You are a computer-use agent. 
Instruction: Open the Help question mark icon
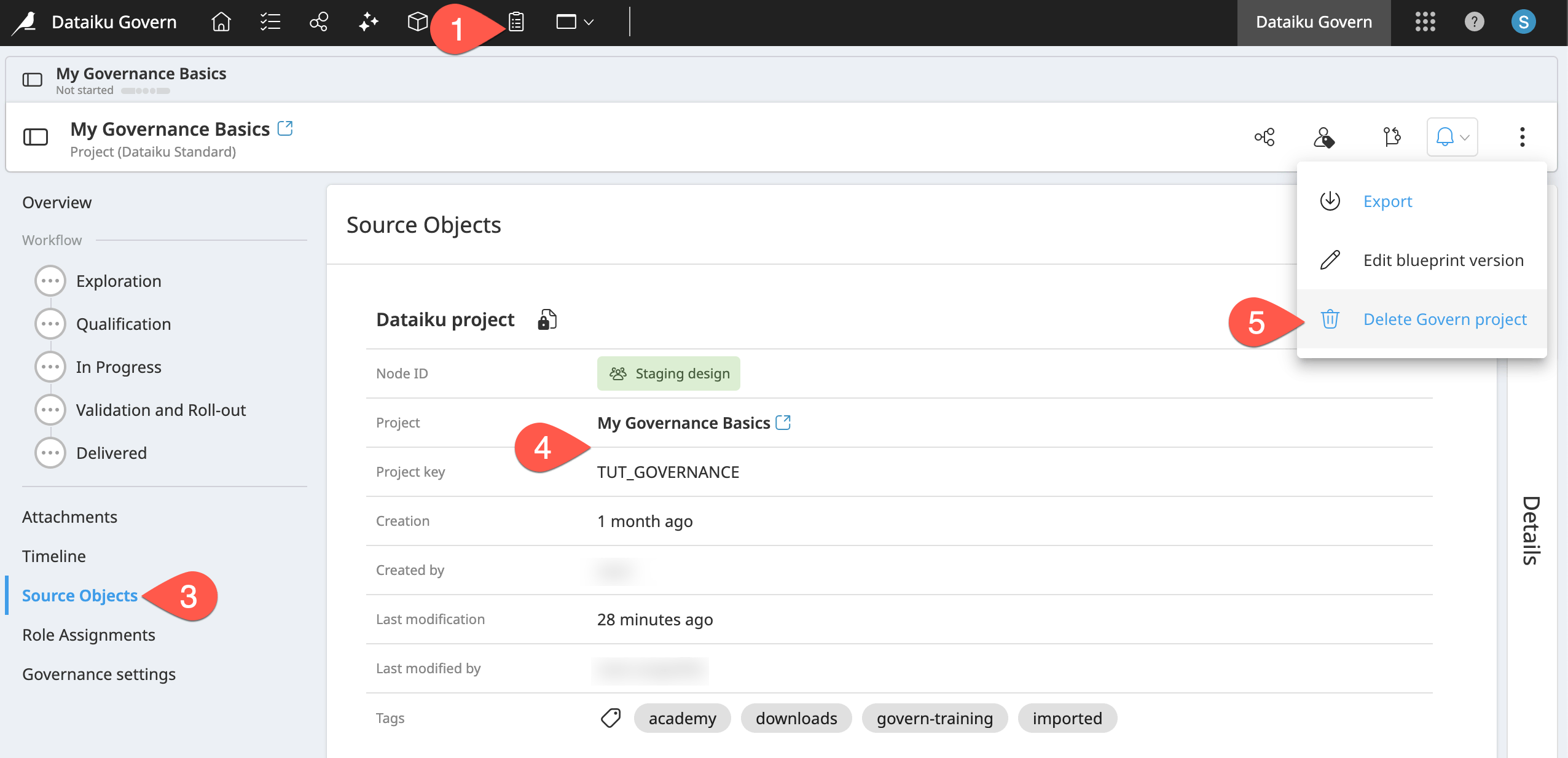click(x=1474, y=23)
